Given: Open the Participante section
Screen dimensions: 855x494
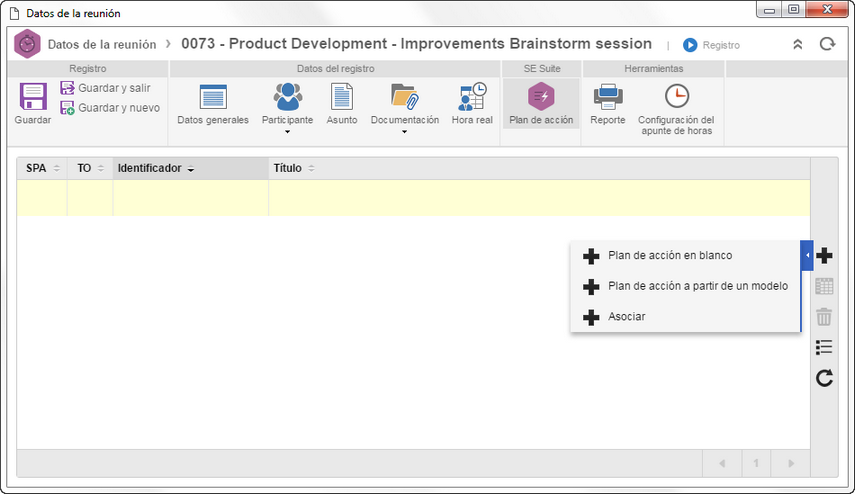Looking at the screenshot, I should (287, 105).
